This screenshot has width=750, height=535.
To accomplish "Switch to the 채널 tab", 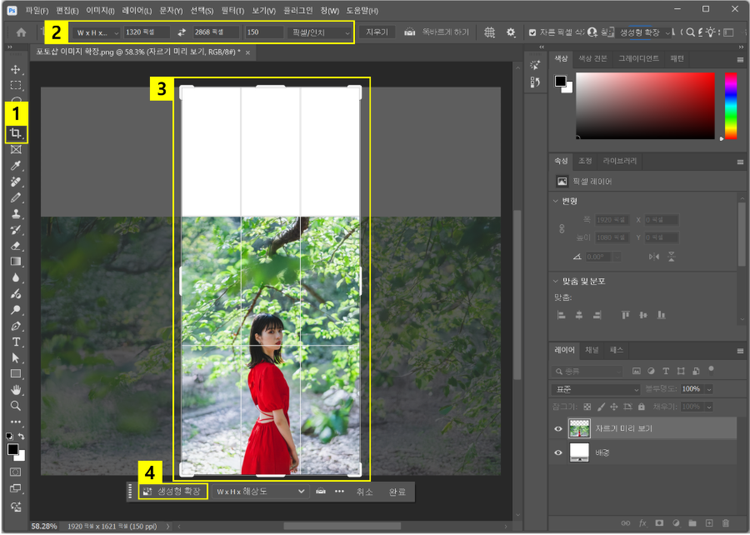I will pos(592,350).
